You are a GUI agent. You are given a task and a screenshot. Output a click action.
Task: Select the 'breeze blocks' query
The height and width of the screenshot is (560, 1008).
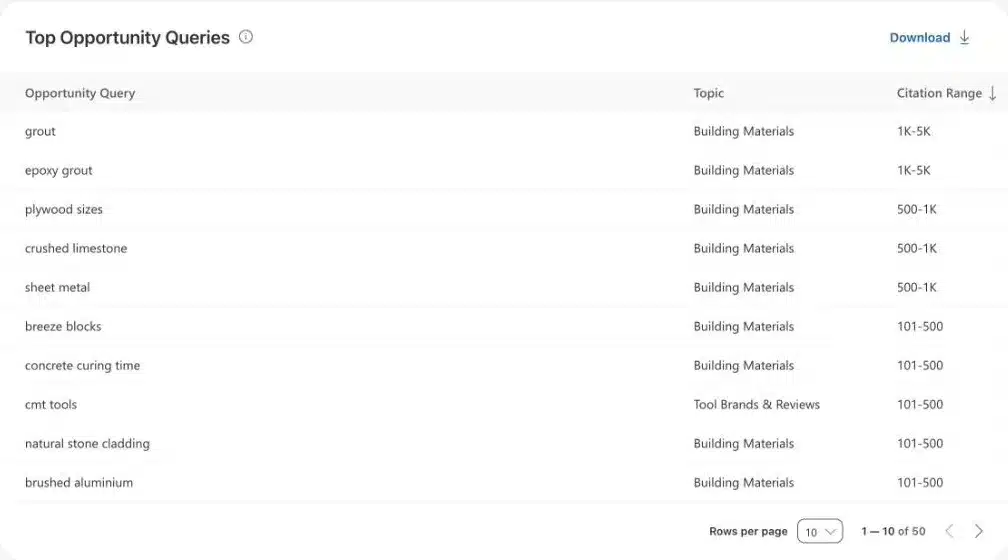63,327
